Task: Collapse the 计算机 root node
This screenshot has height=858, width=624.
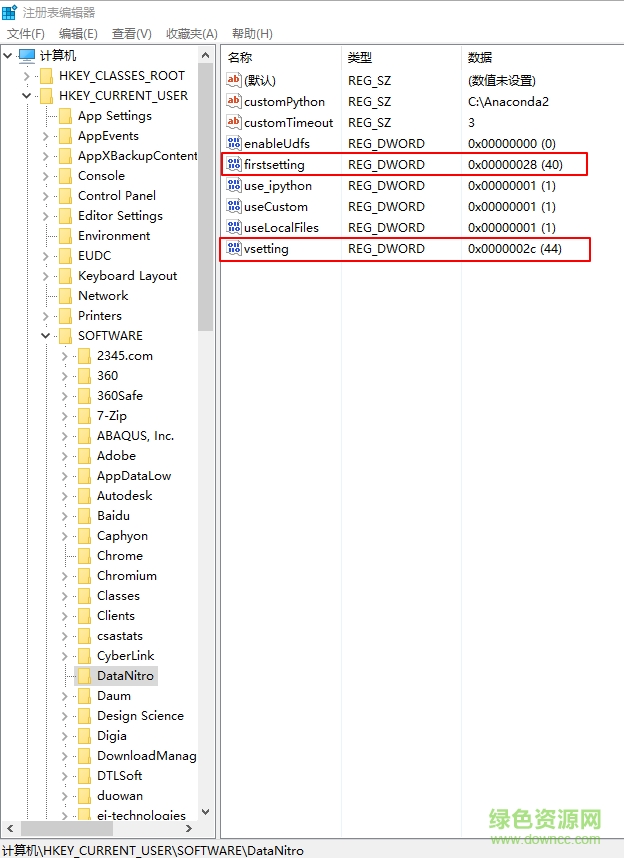Action: [8, 55]
